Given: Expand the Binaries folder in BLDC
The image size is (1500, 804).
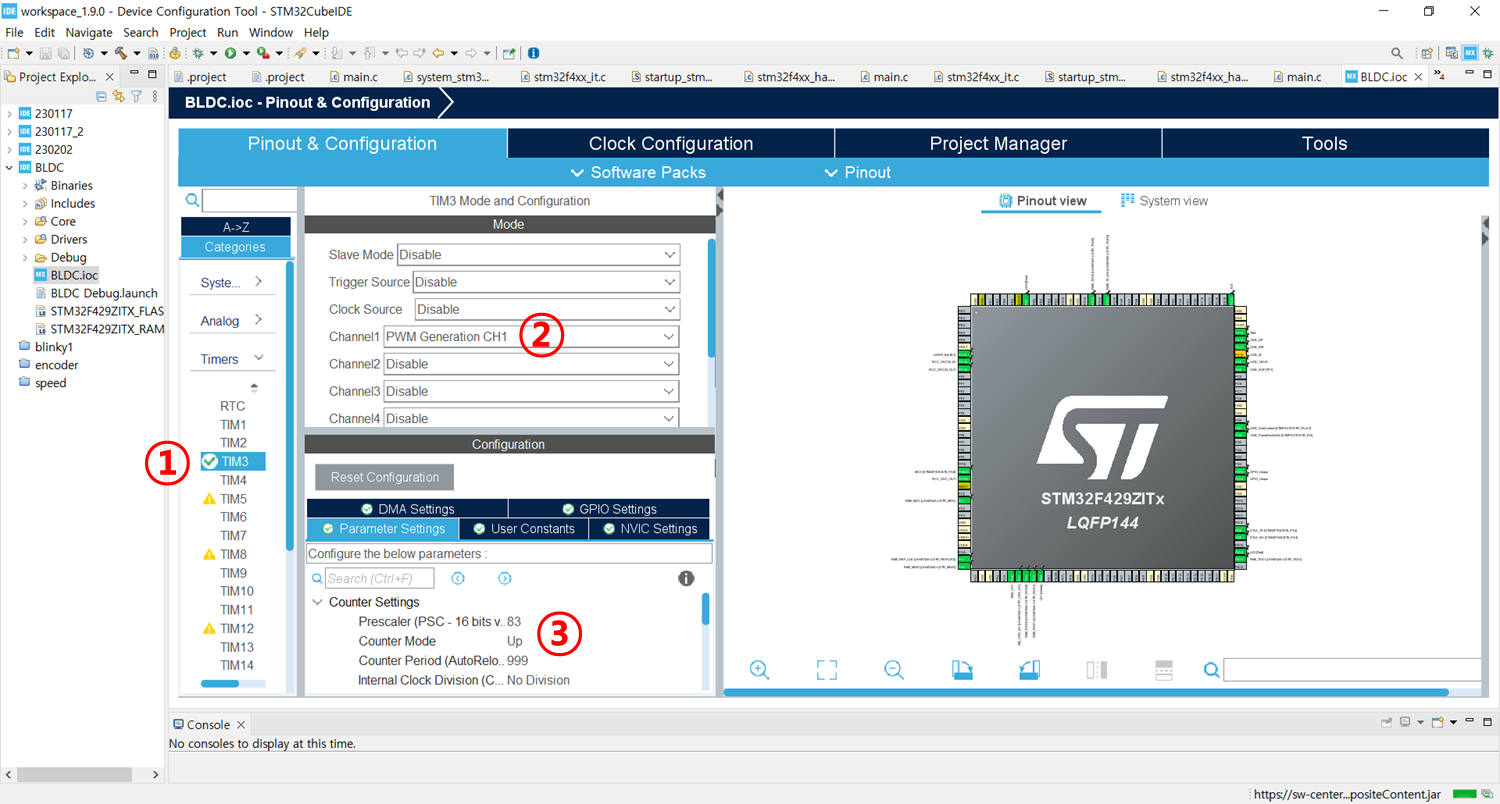Looking at the screenshot, I should pyautogui.click(x=25, y=185).
